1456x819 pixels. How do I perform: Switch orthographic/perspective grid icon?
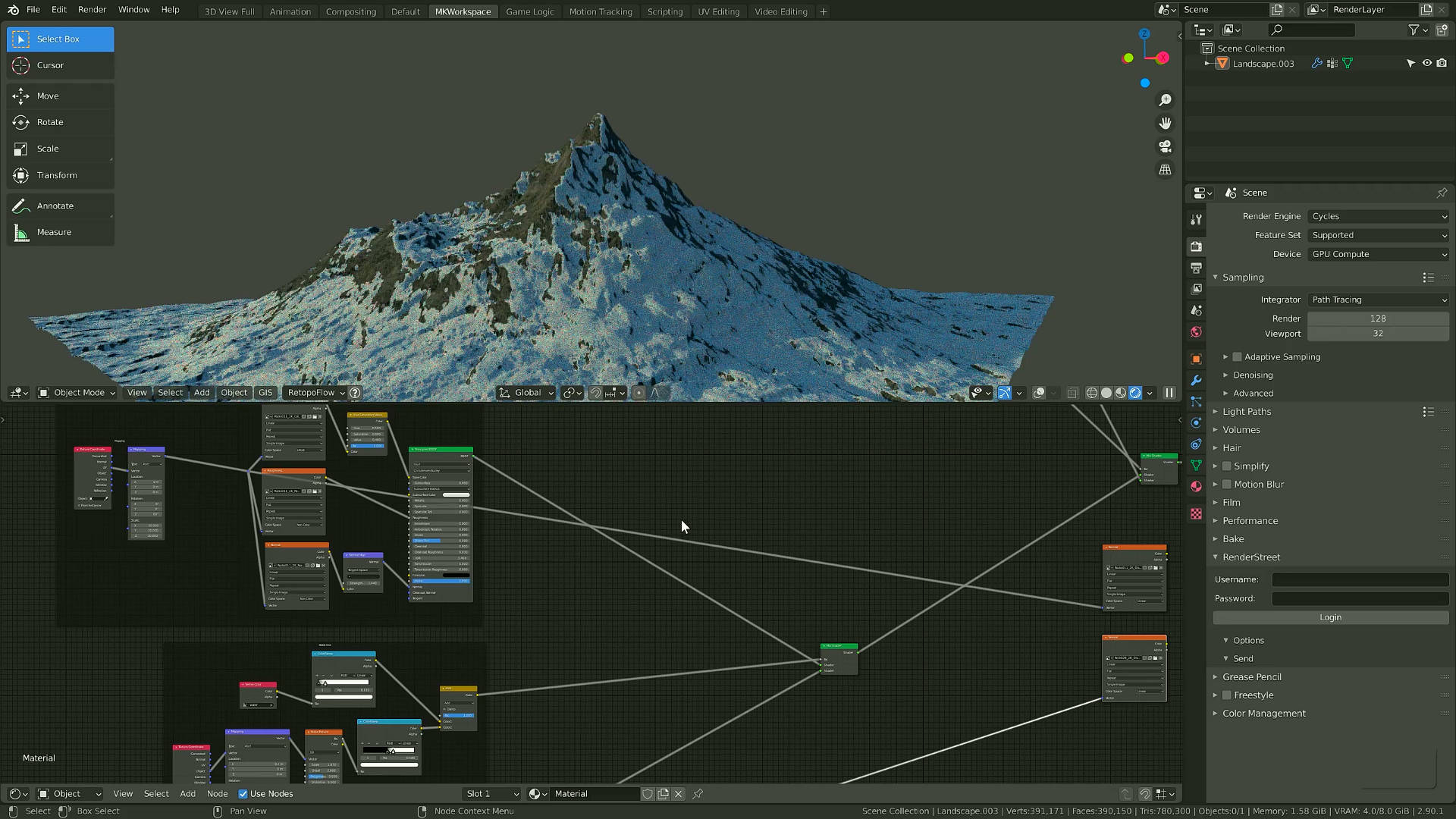pyautogui.click(x=1165, y=170)
